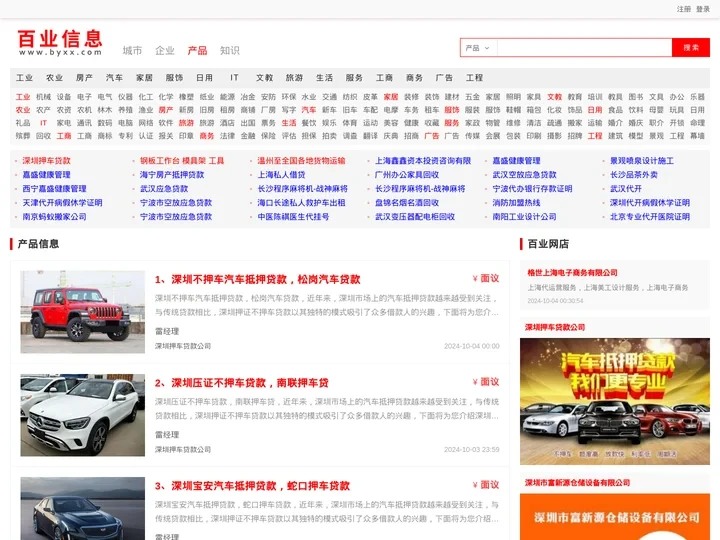This screenshot has height=540, width=720.
Task: Open listing 1 深圳不押车汽车抵押贷款 title
Action: (258, 279)
